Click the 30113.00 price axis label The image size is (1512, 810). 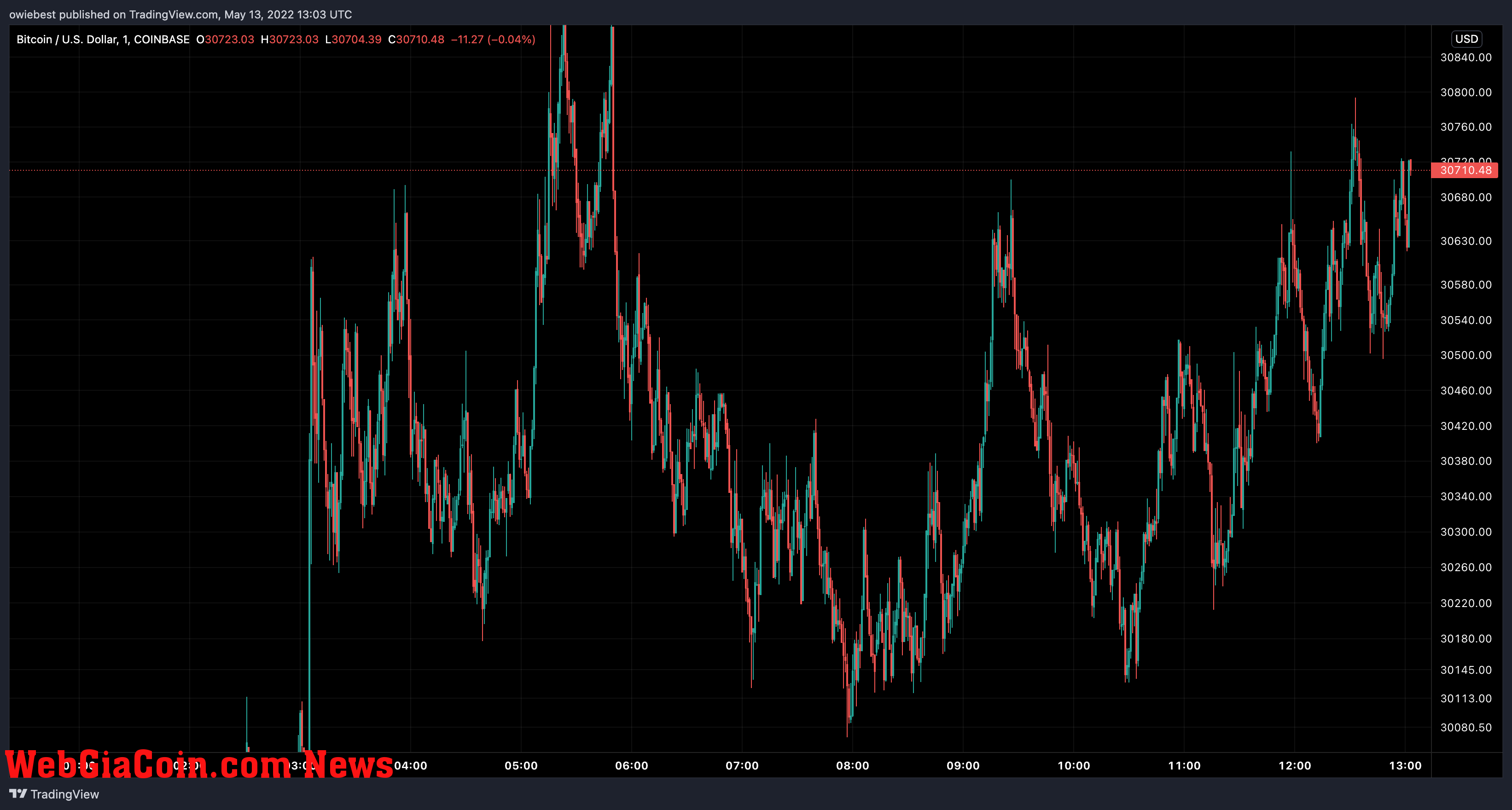pyautogui.click(x=1465, y=699)
